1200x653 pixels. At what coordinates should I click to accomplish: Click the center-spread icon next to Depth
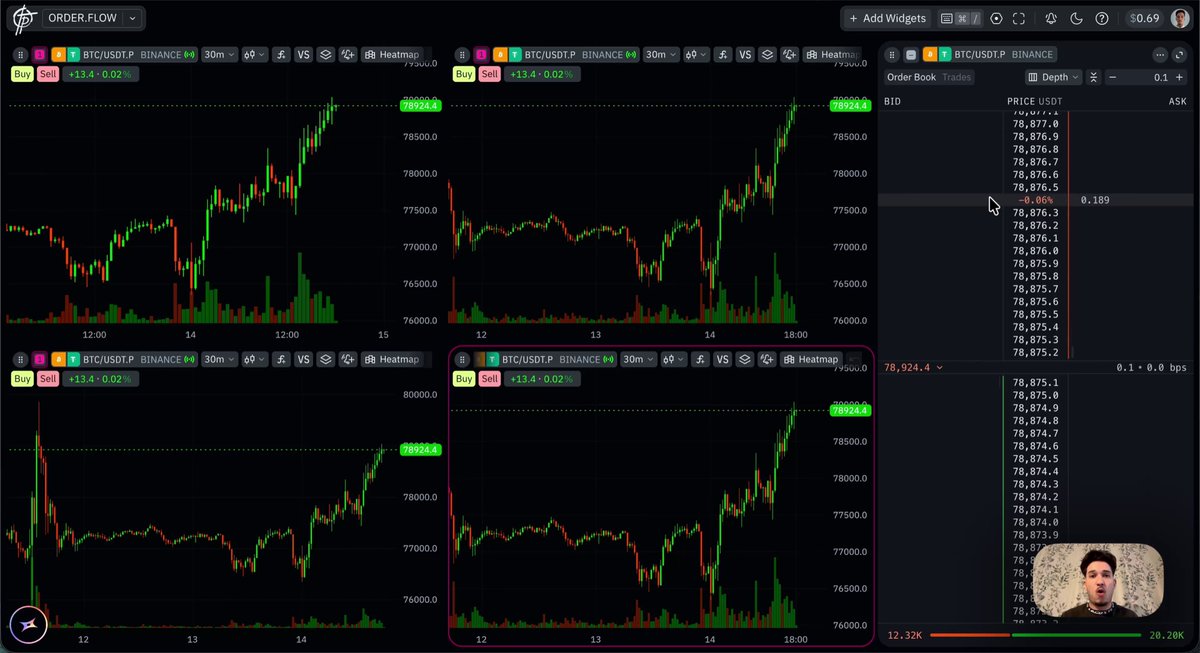tap(1094, 77)
